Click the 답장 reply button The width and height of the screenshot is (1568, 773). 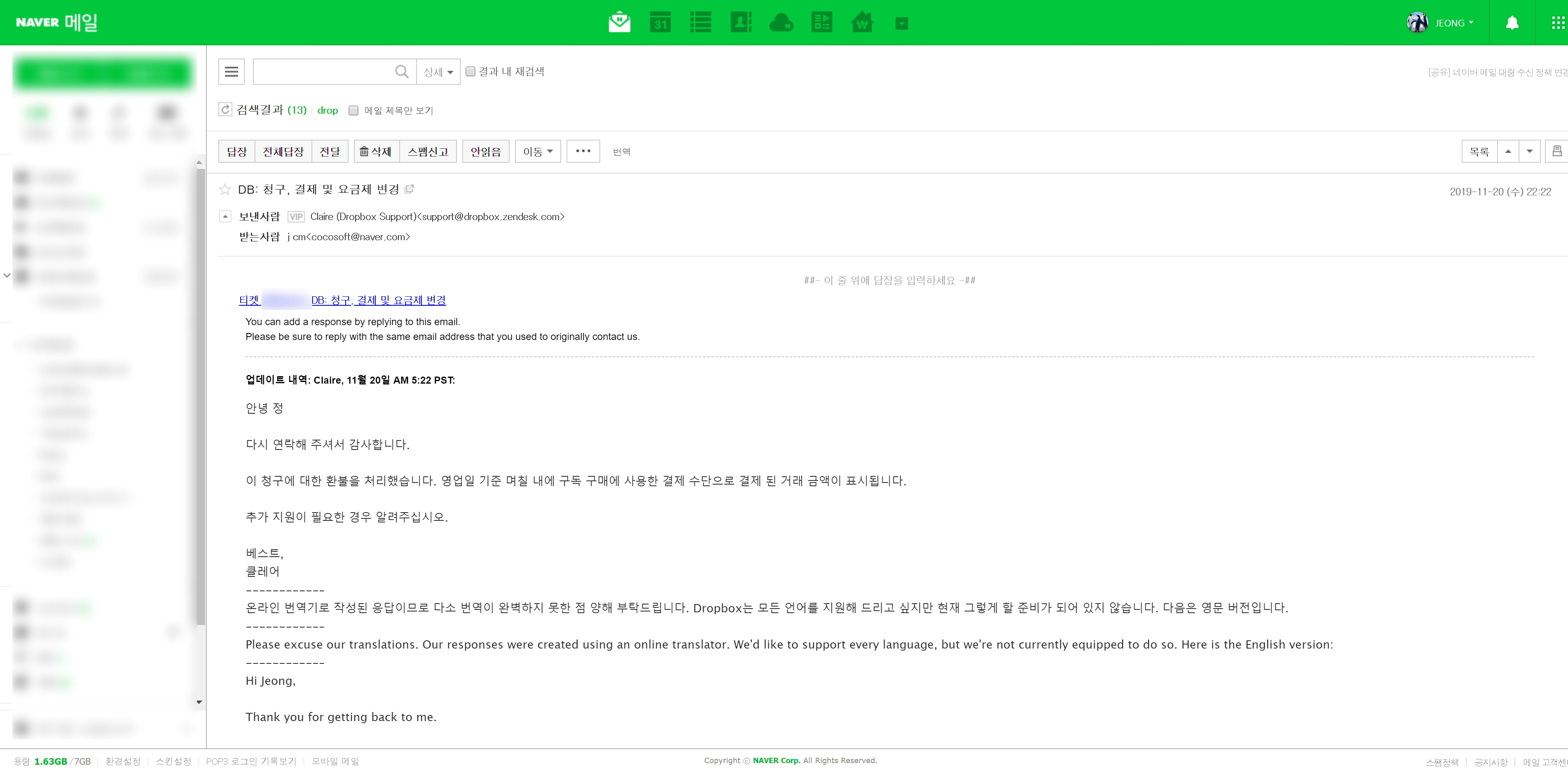pos(236,151)
